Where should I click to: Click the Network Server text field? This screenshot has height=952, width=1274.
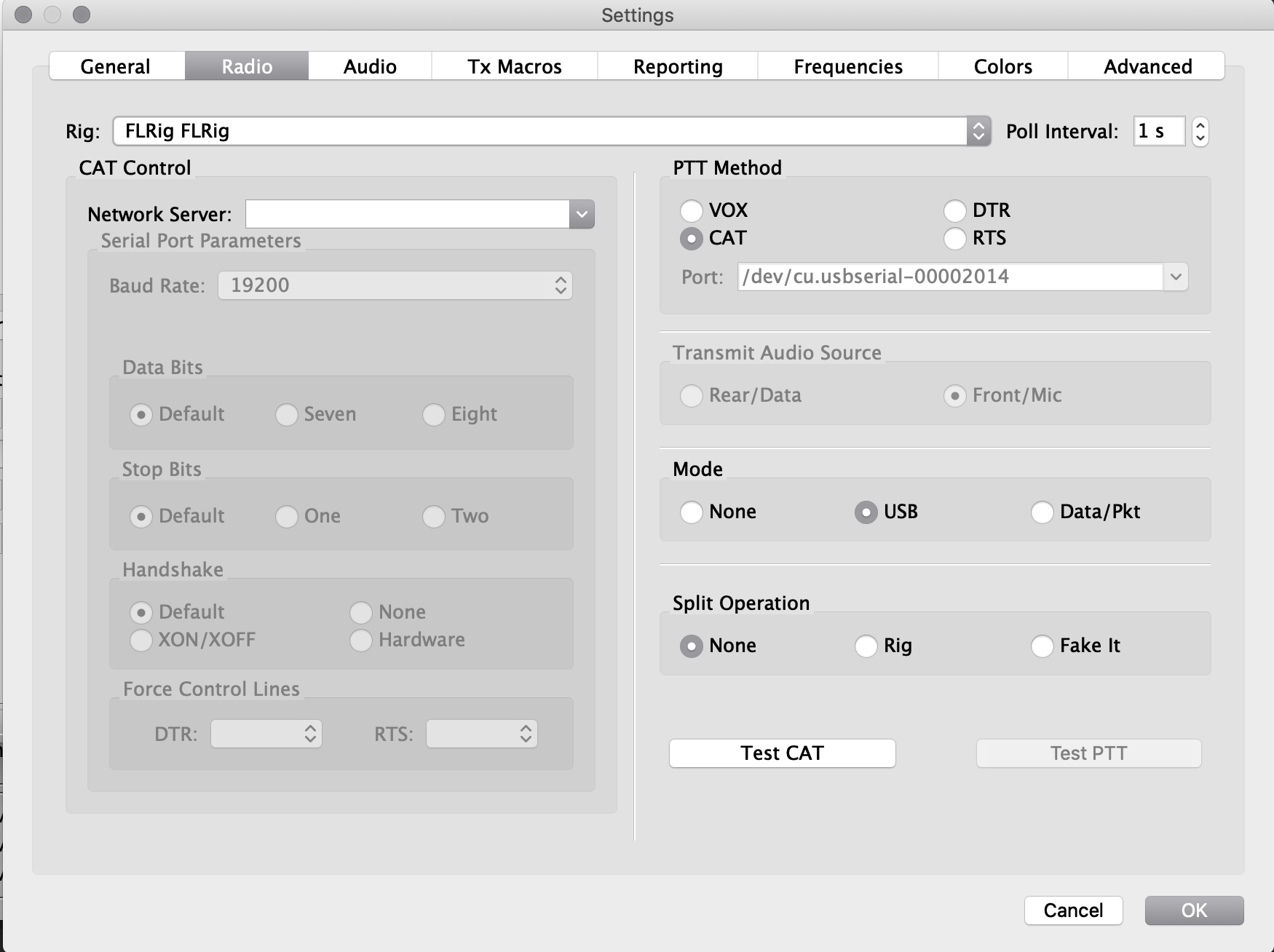(x=408, y=214)
